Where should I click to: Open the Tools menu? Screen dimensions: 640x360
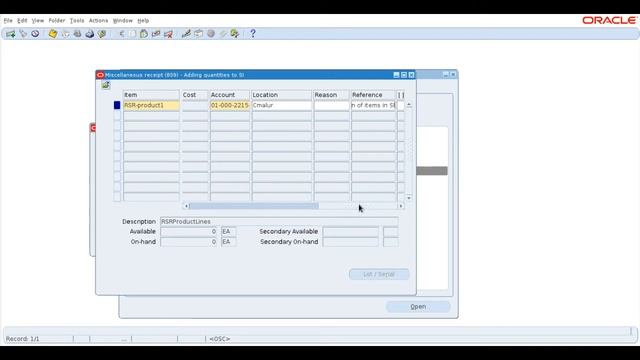click(77, 20)
